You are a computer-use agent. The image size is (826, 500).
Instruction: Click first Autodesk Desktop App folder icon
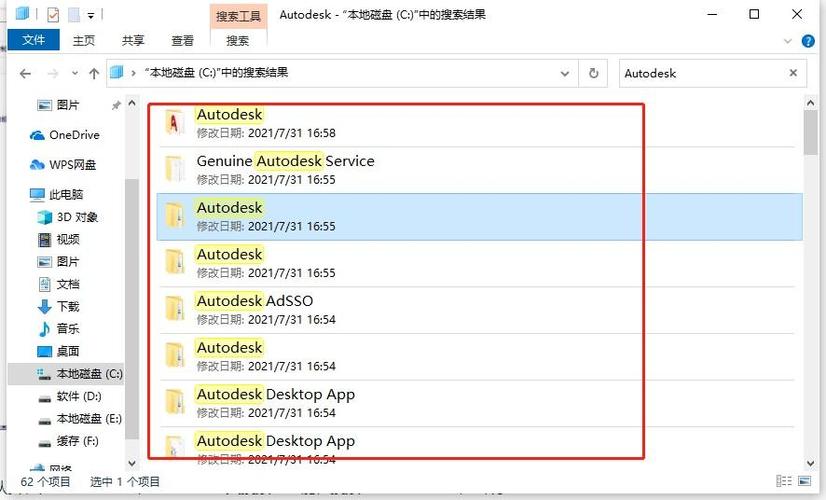pyautogui.click(x=174, y=403)
